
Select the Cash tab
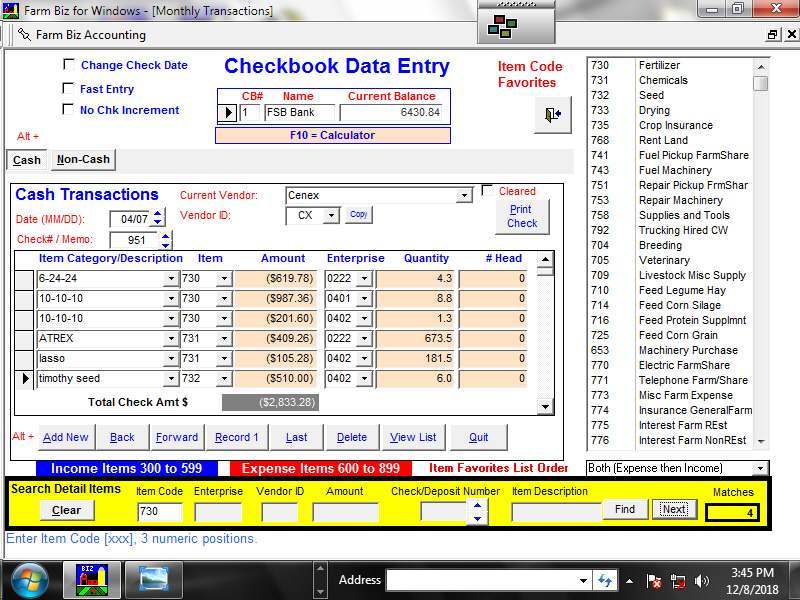coord(27,160)
